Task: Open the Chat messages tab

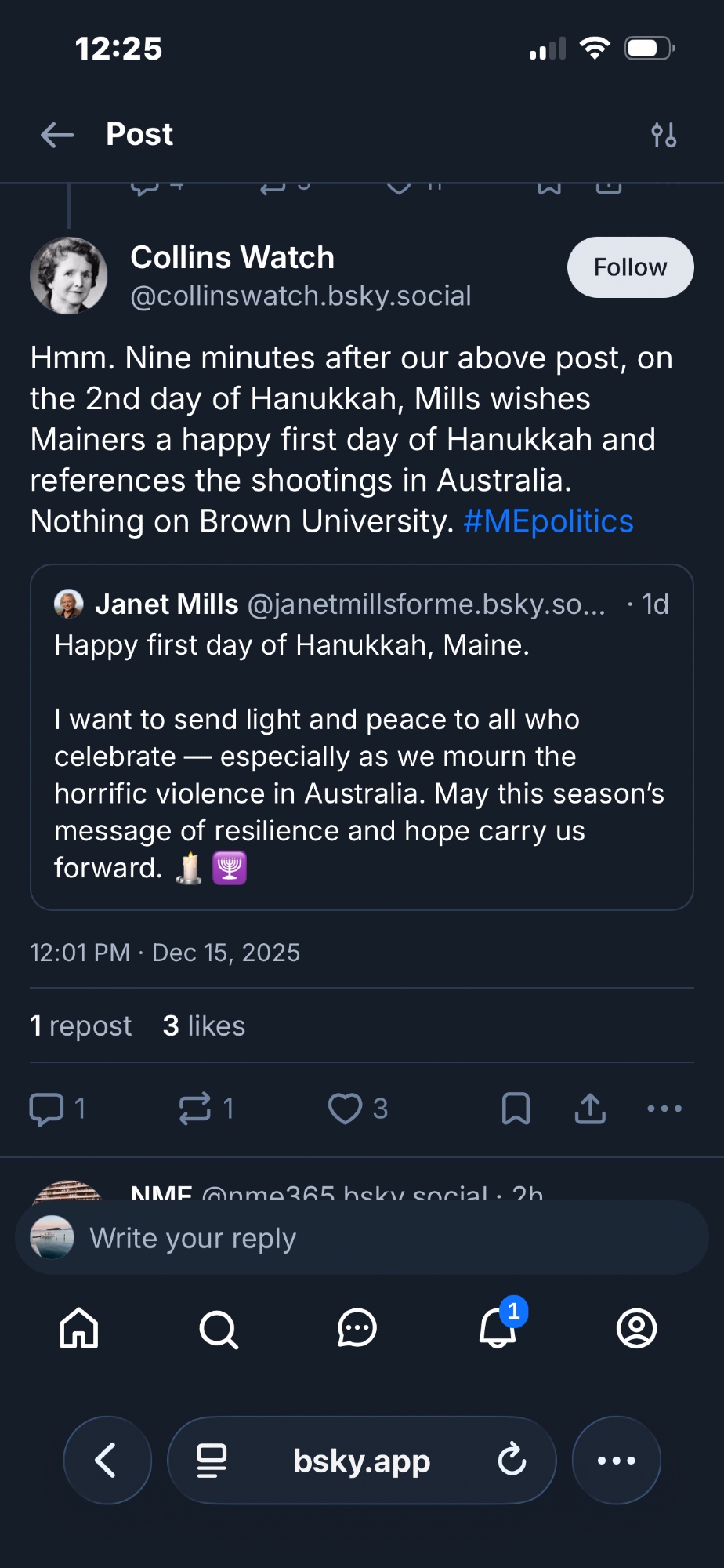Action: (x=357, y=1329)
